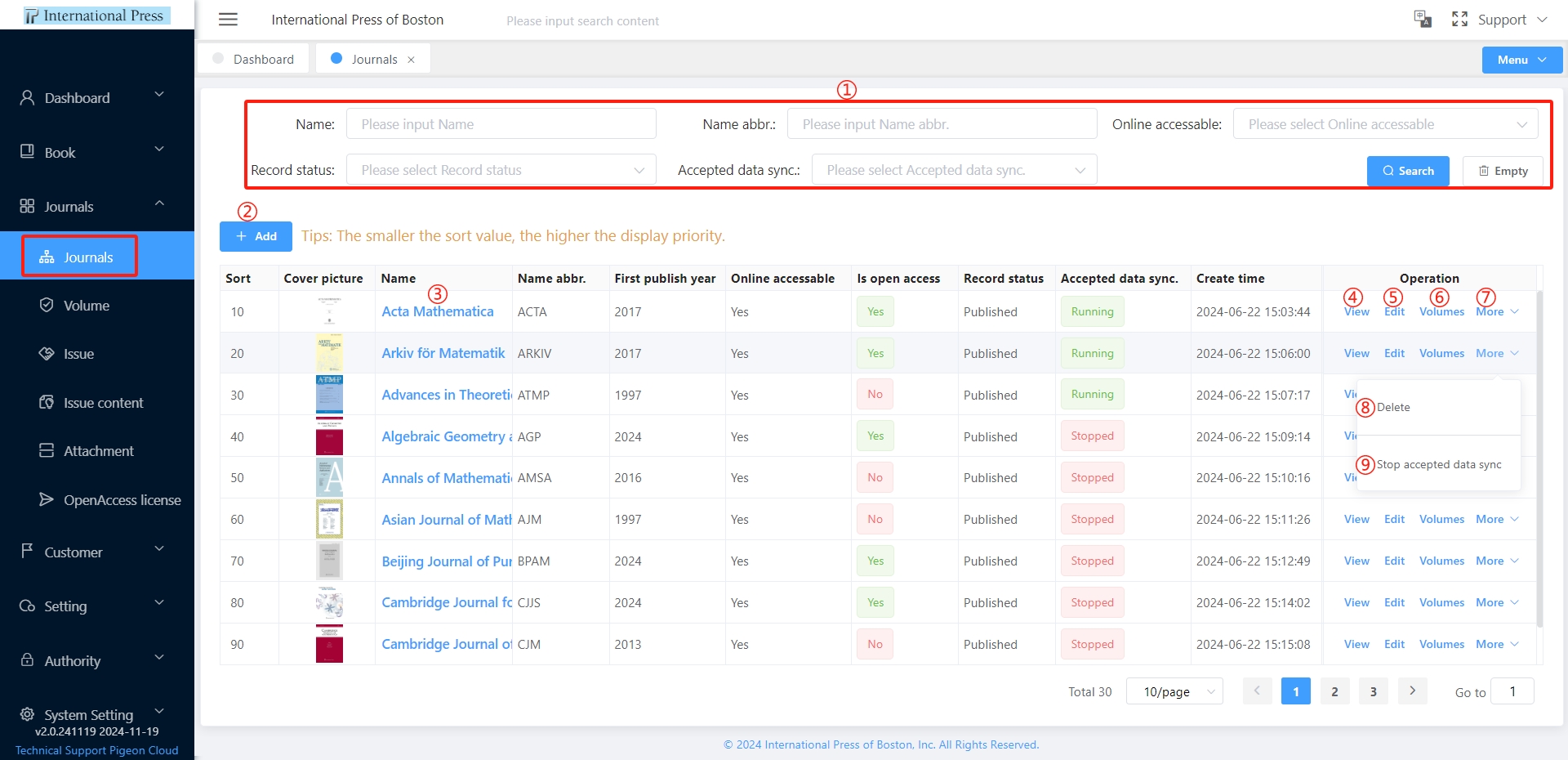Click the Volume shield icon in sidebar

pos(47,305)
